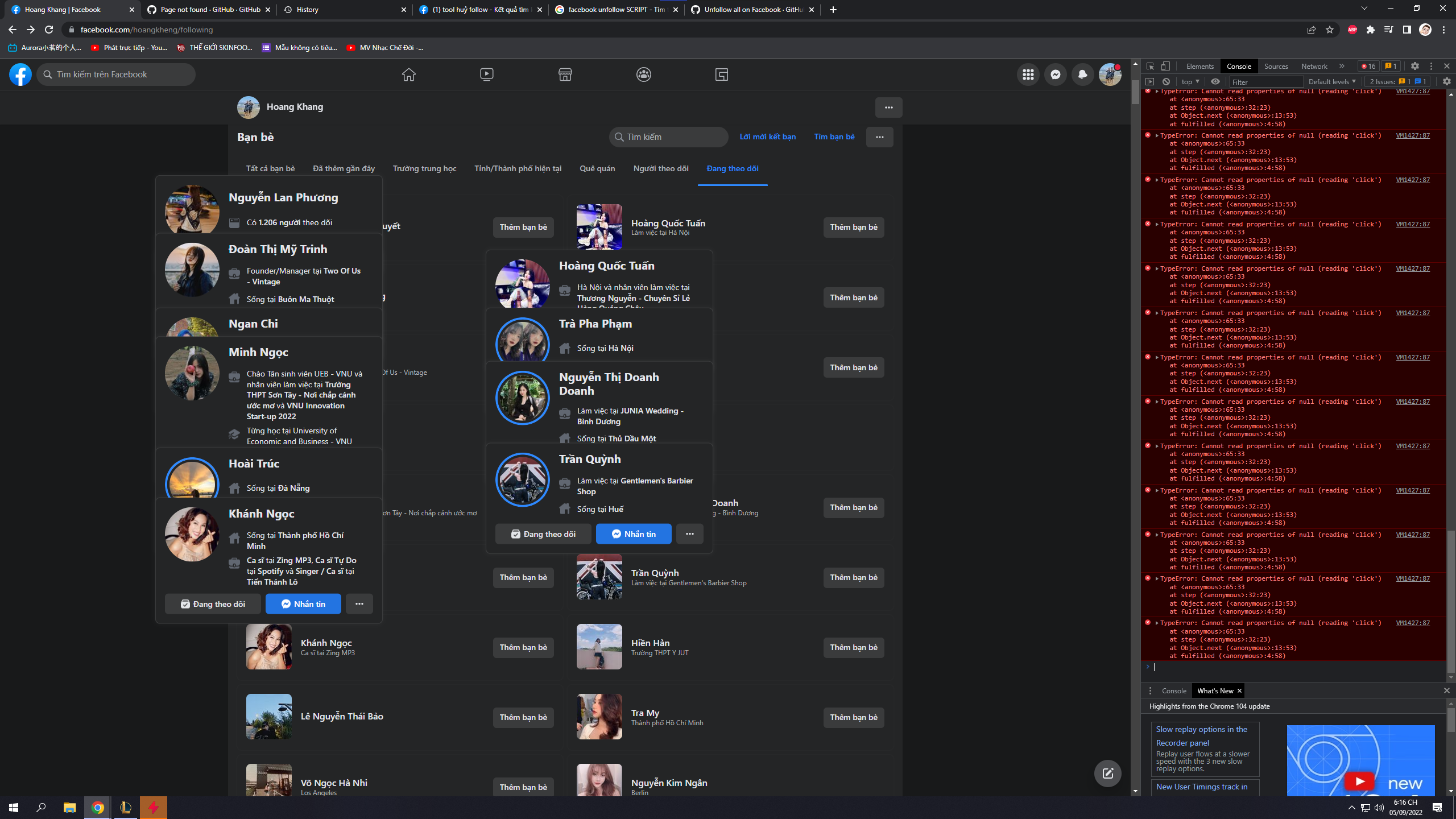Open the DevTools customize kebab menu
This screenshot has width=1456, height=819.
tap(1431, 66)
